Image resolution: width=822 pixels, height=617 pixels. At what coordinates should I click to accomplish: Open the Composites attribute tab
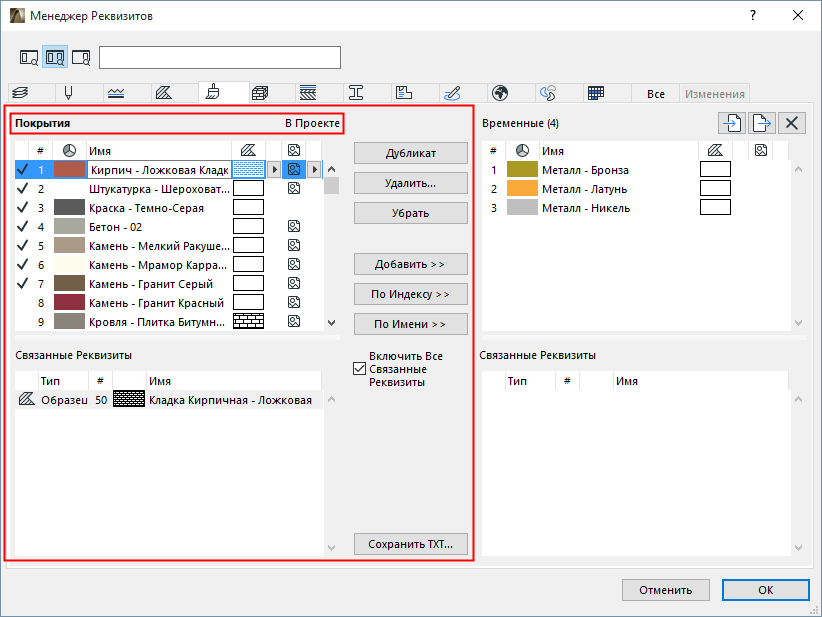tap(308, 93)
